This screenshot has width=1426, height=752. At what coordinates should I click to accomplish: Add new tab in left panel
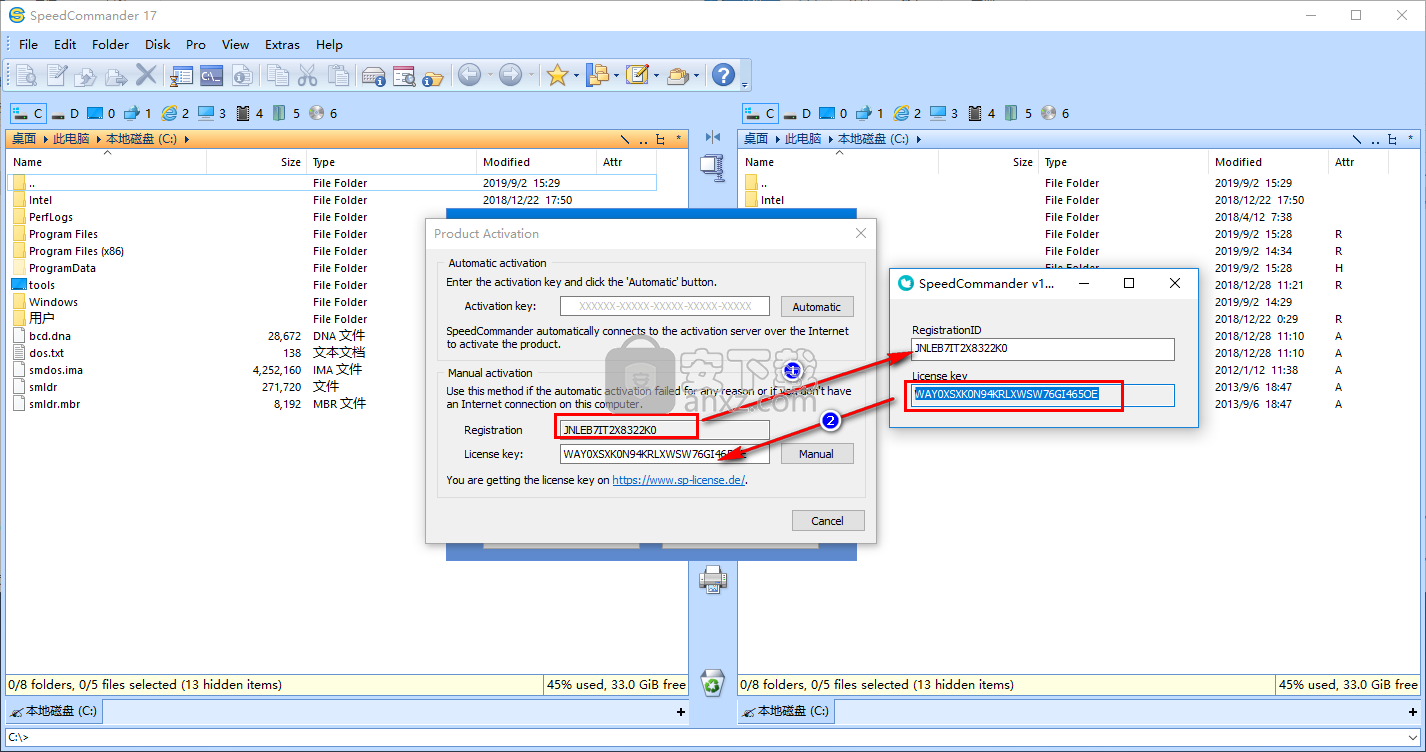coord(681,712)
